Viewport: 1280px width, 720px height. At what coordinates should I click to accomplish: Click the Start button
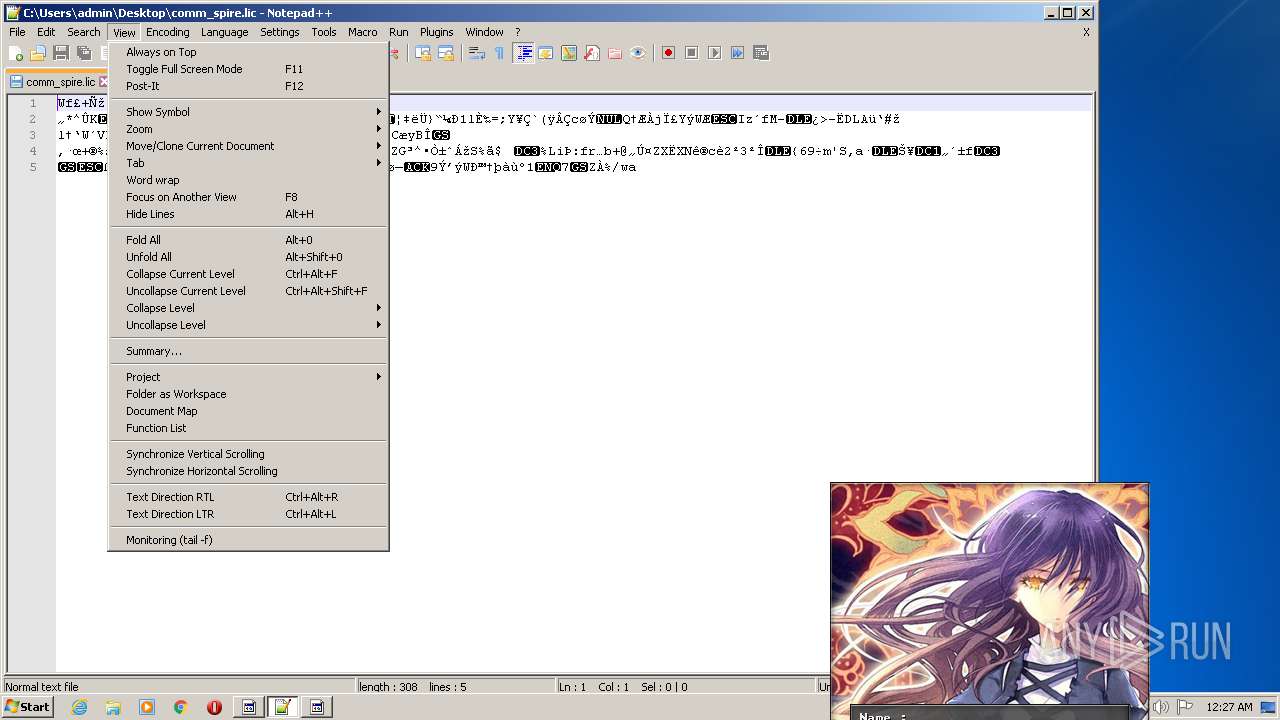point(28,707)
